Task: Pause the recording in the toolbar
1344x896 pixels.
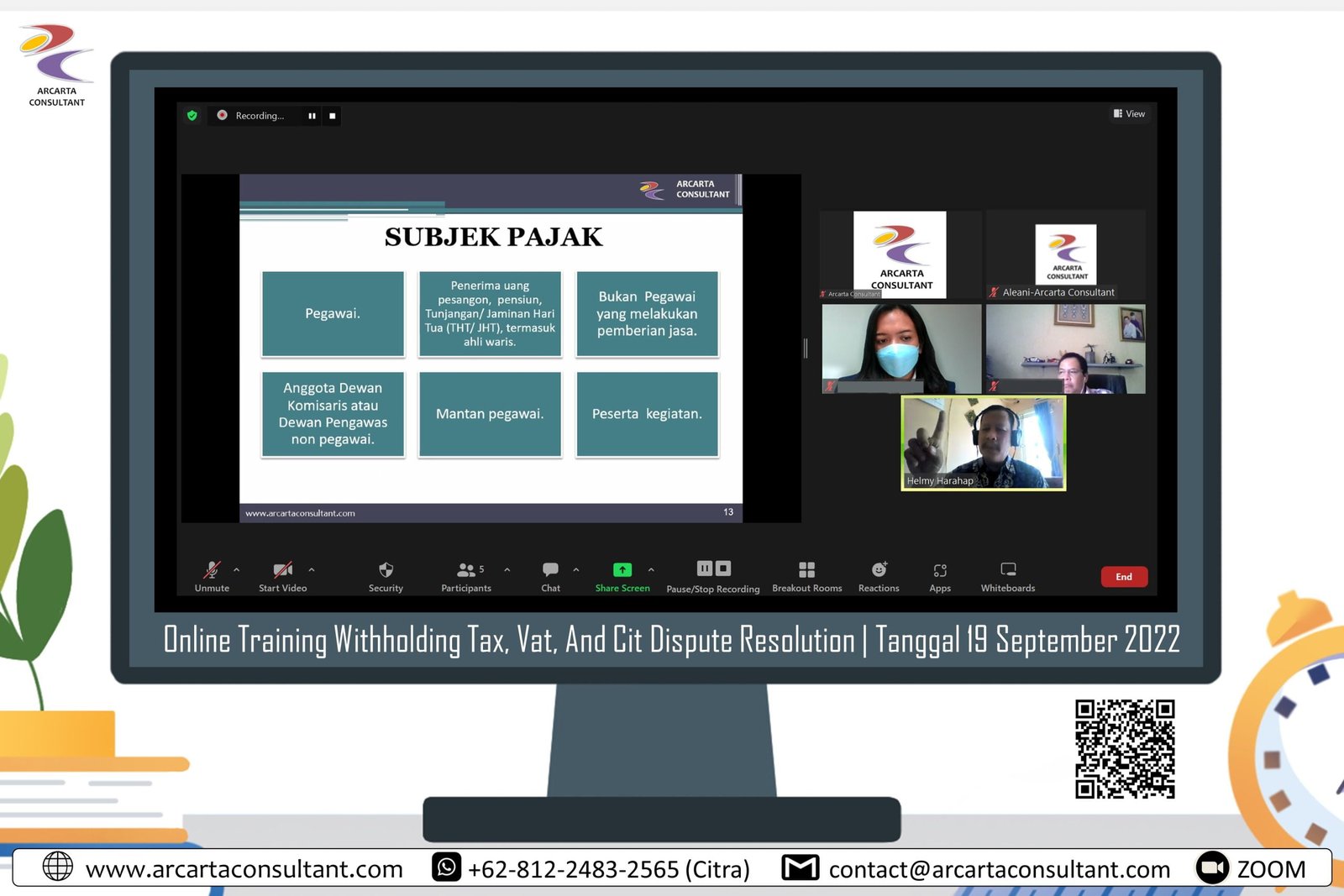Action: point(704,569)
